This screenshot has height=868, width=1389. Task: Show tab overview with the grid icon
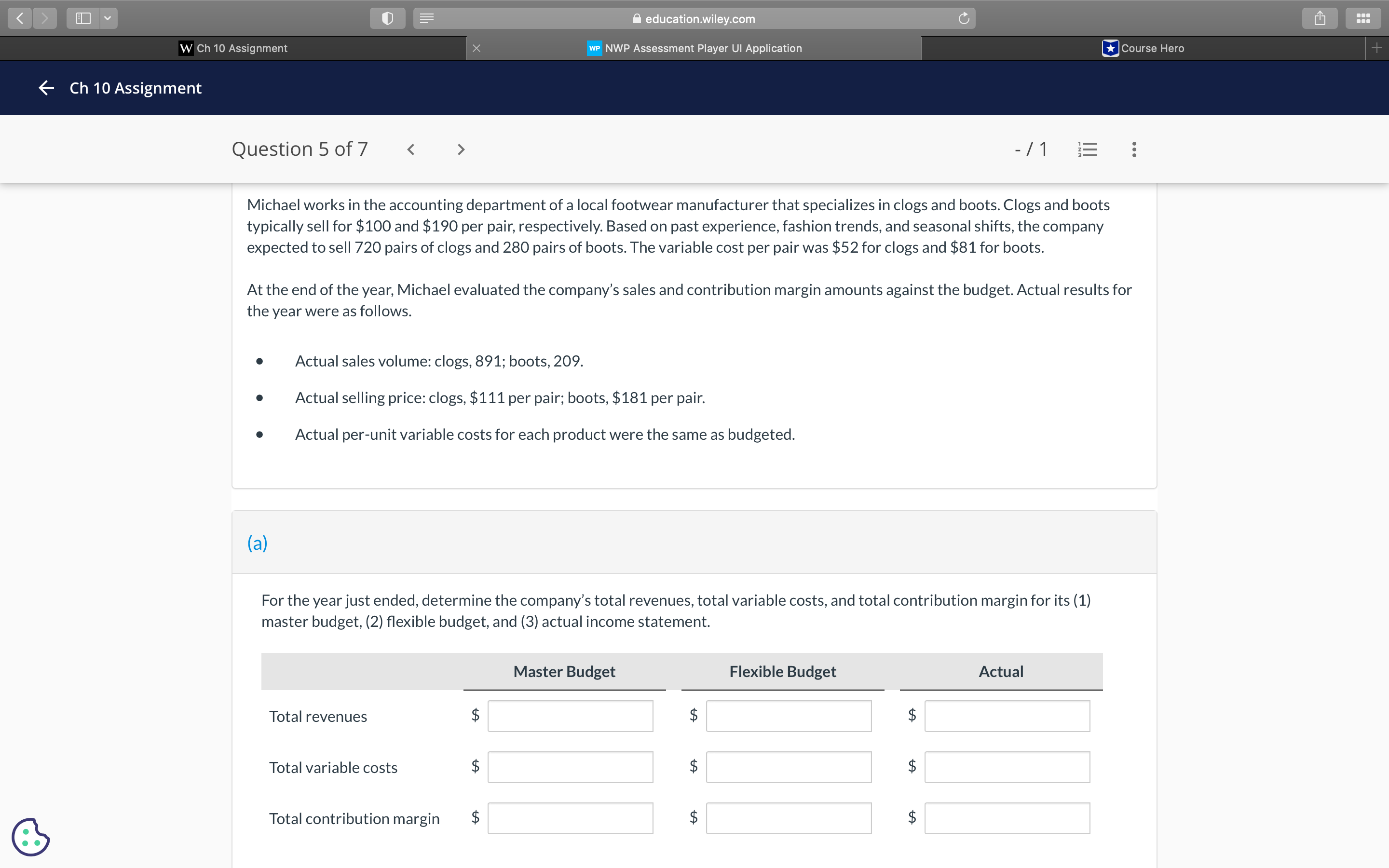[x=1363, y=18]
